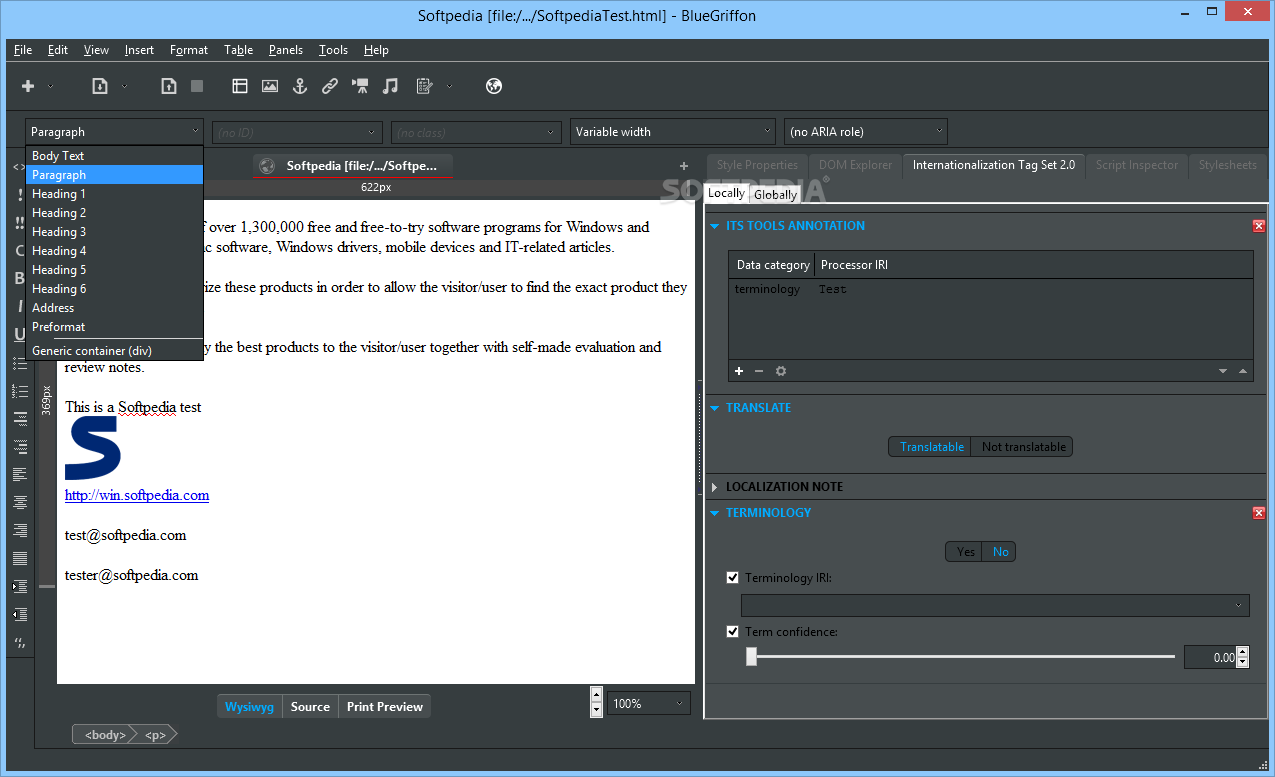Add ITS tools annotation with plus icon
This screenshot has width=1275, height=777.
739,371
